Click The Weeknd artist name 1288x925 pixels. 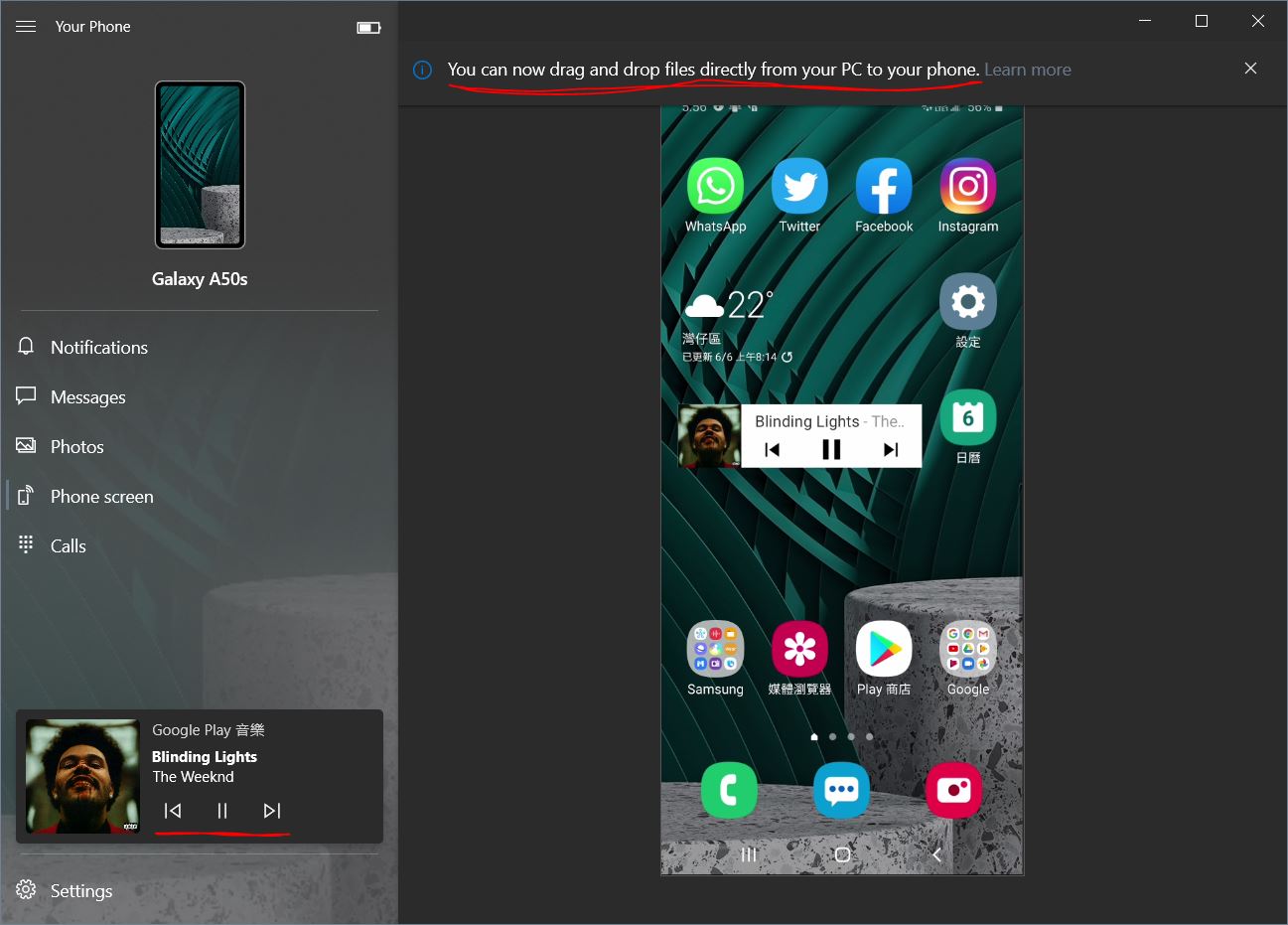click(193, 777)
